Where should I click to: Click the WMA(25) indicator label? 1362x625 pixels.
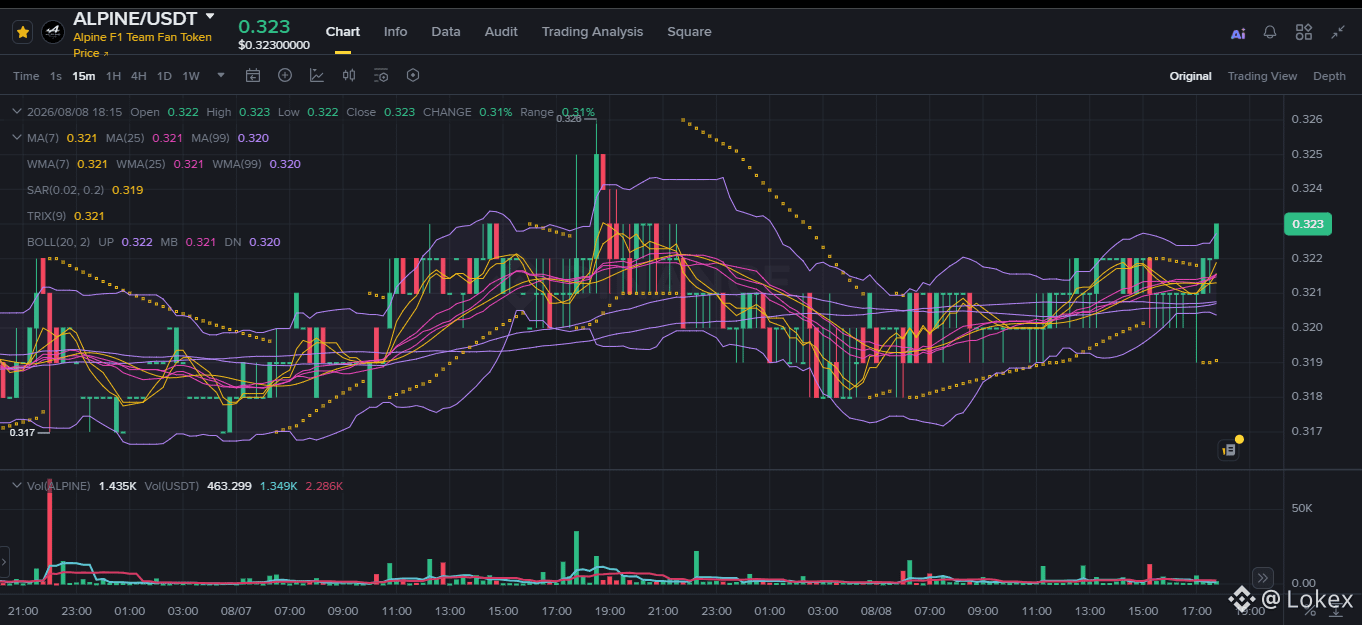140,164
